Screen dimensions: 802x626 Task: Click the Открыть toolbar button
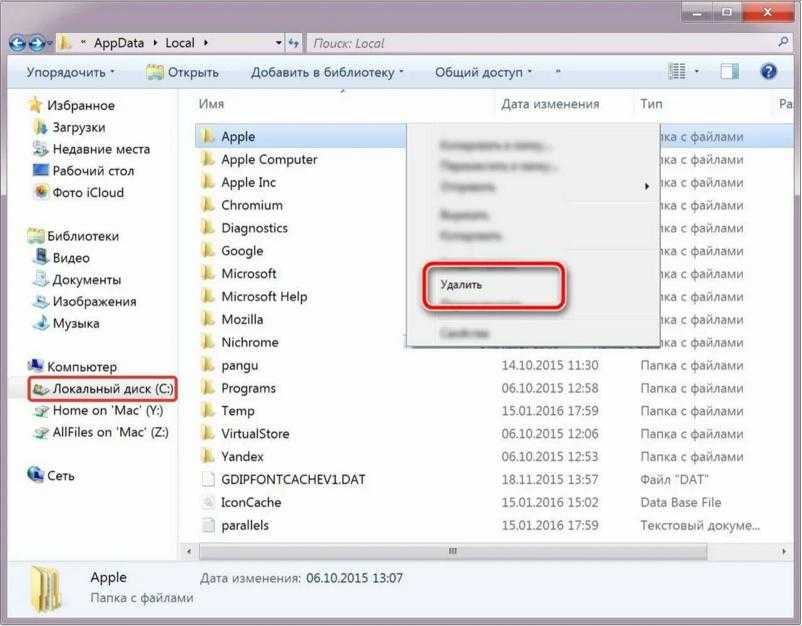(x=183, y=72)
